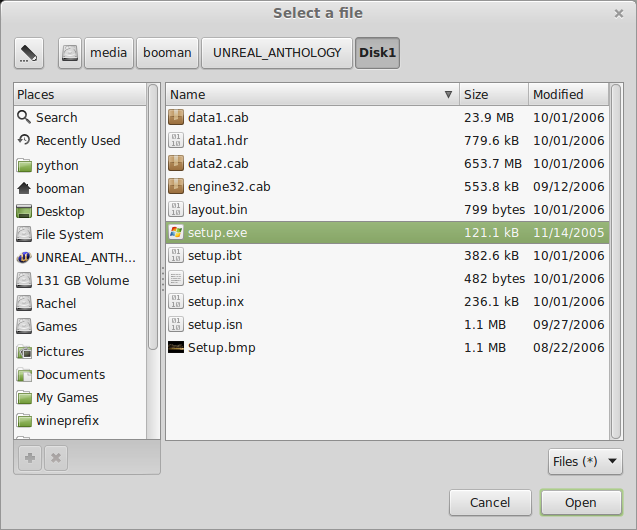The height and width of the screenshot is (530, 637).
Task: Select setup.ibt file
Action: click(x=388, y=255)
